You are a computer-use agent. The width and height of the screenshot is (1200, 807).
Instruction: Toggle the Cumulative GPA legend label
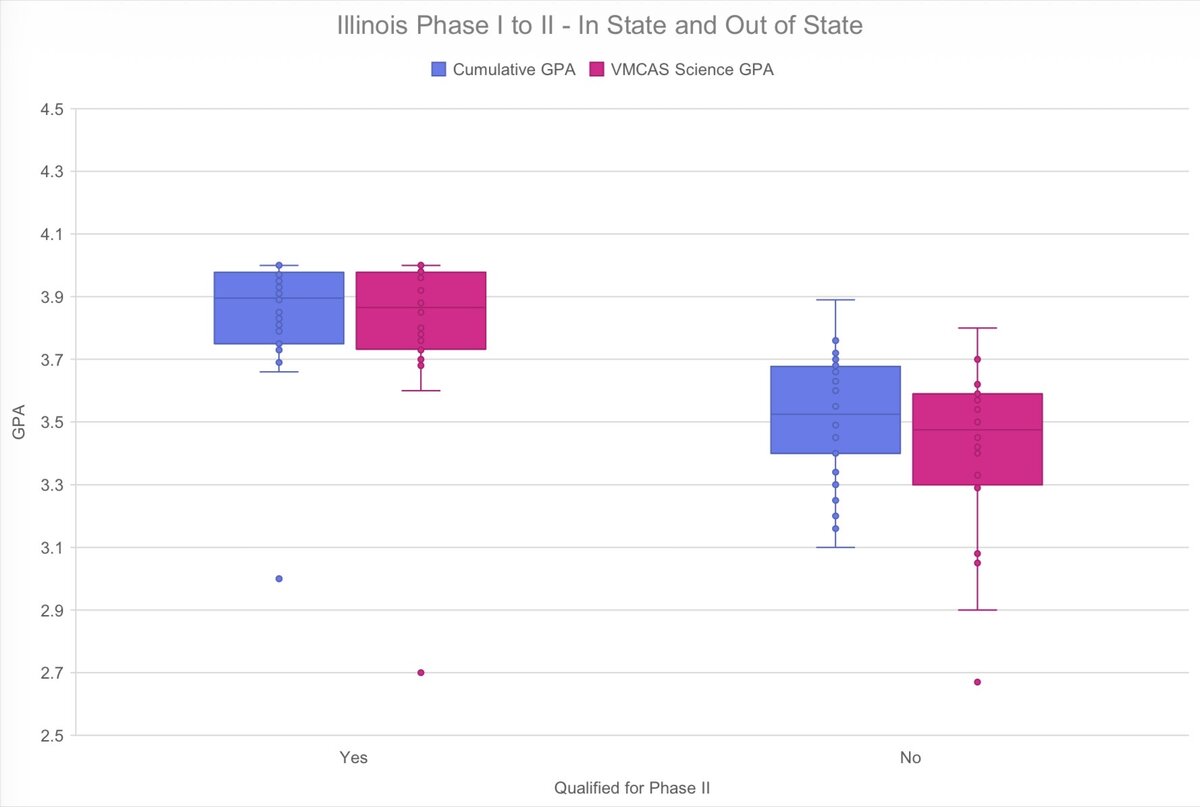click(514, 69)
